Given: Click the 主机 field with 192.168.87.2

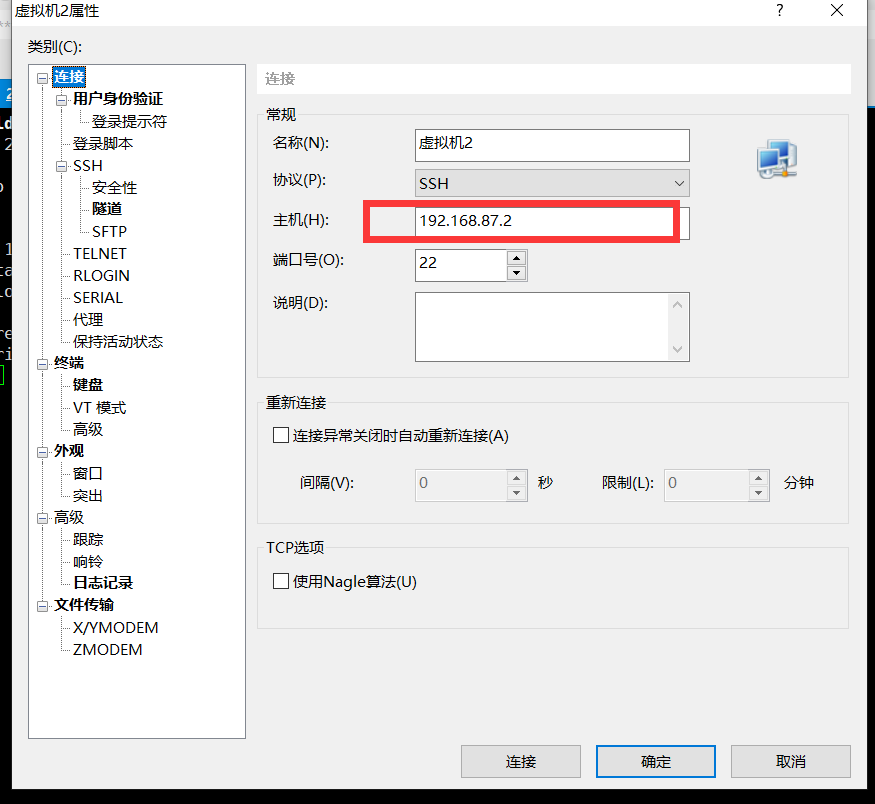Looking at the screenshot, I should (552, 222).
